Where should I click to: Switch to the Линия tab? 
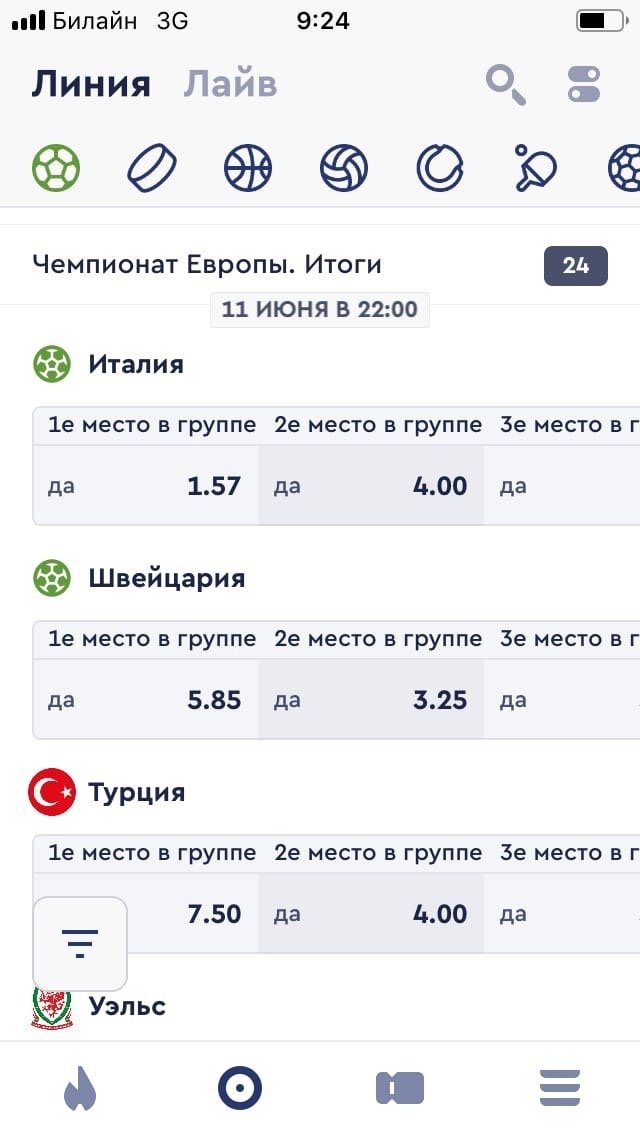[x=91, y=84]
